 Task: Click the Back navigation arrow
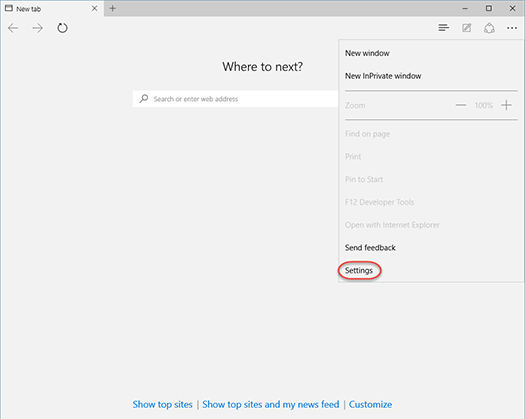[x=13, y=28]
